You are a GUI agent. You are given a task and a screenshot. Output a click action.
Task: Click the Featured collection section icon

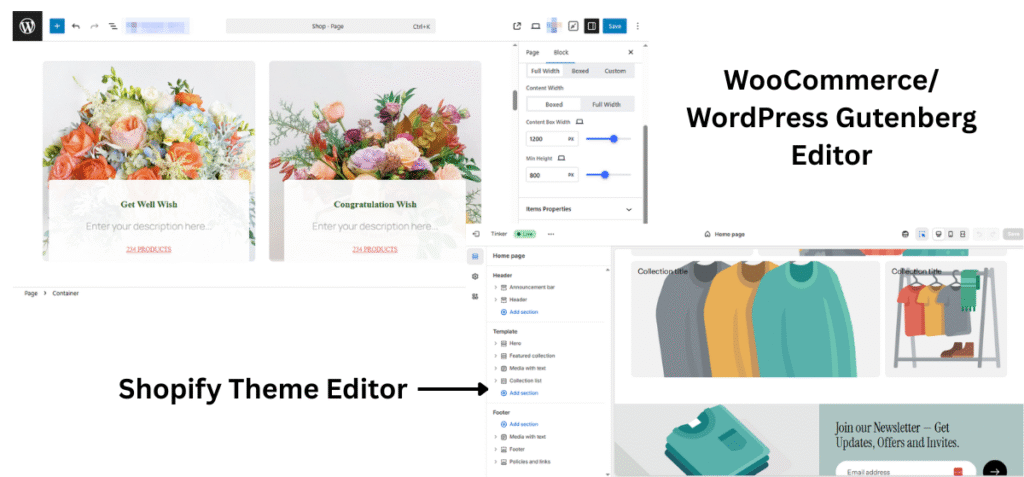[x=504, y=356]
